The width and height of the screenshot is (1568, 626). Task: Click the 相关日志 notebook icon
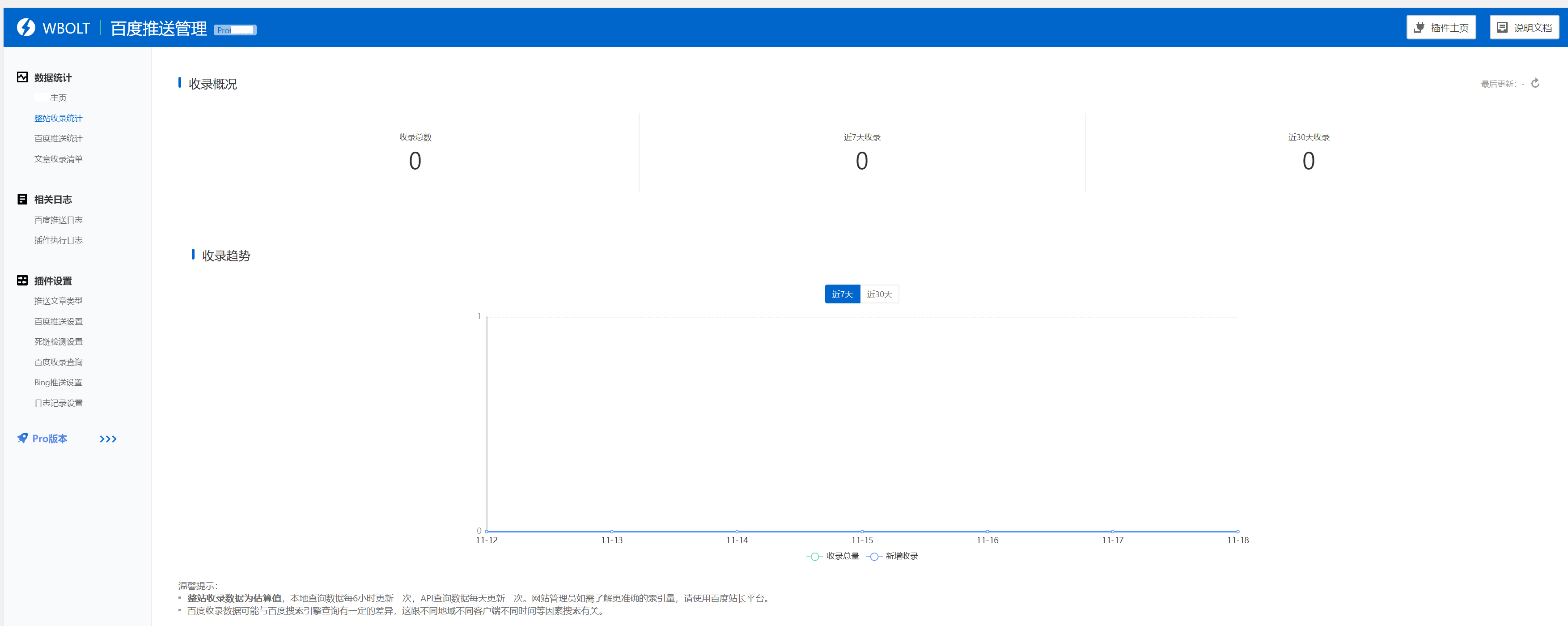coord(22,199)
